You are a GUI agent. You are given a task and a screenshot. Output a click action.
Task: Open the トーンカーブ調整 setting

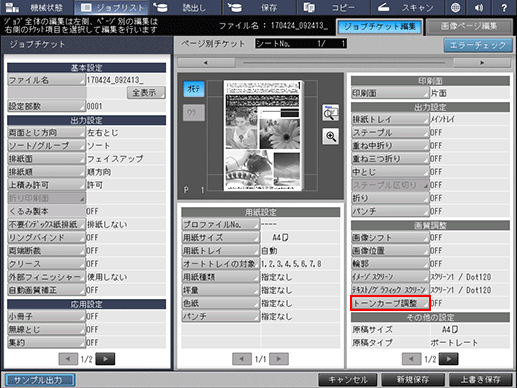pos(390,303)
